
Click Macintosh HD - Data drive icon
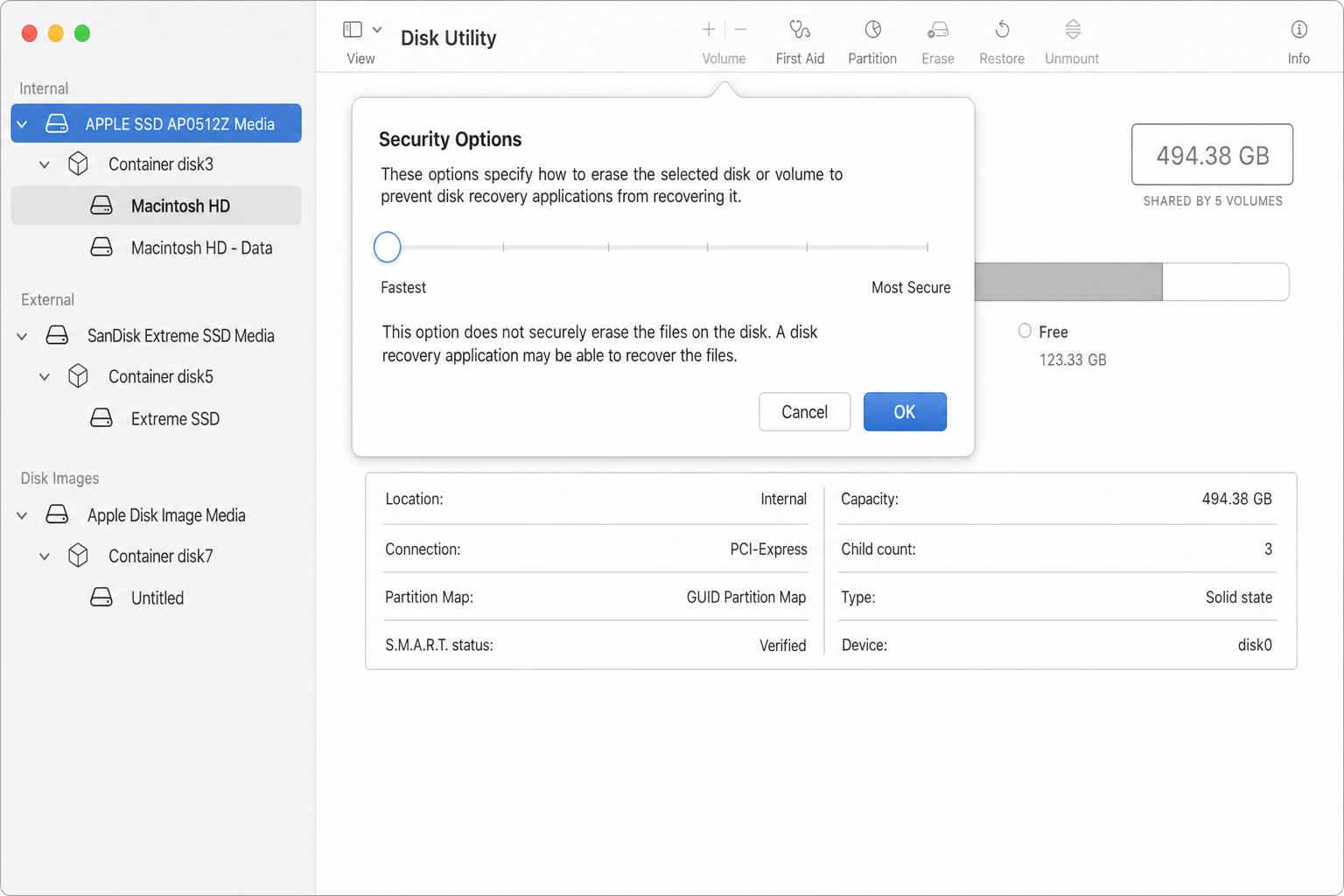pyautogui.click(x=101, y=247)
